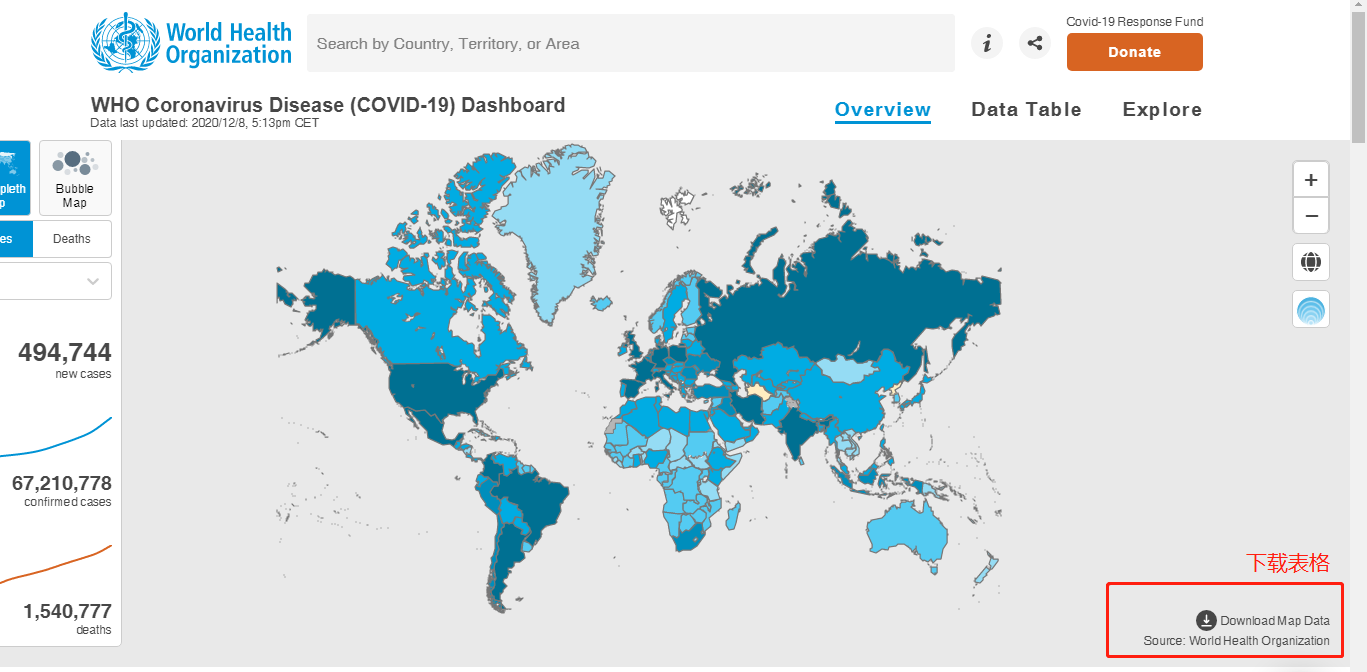Click the blue concentric-arcs map icon
1367x672 pixels.
(x=1311, y=310)
